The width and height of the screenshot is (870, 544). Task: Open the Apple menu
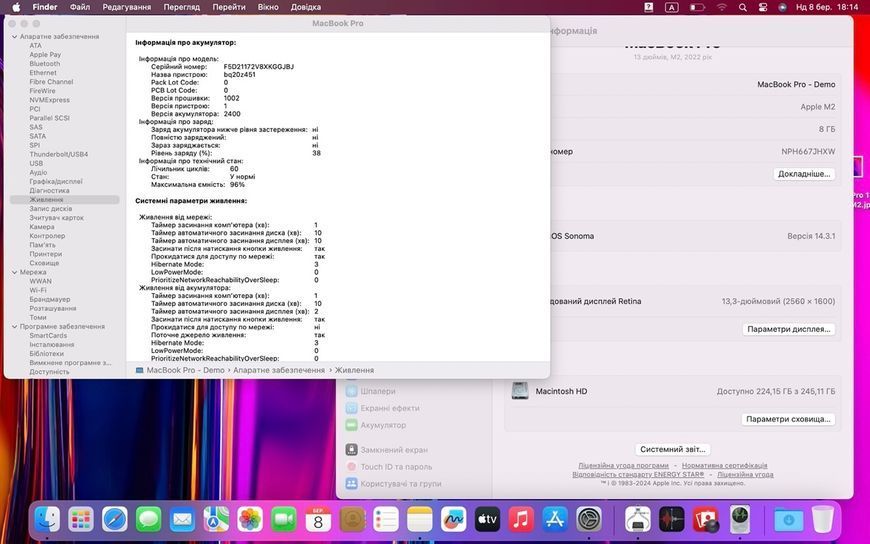click(x=16, y=7)
